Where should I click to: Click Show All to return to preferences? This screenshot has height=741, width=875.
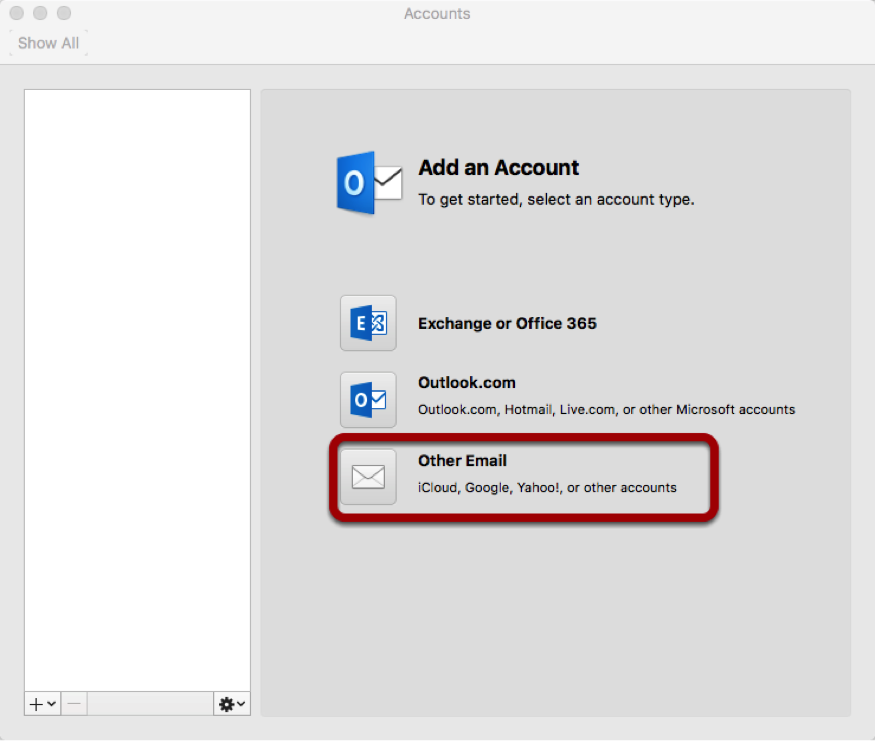click(48, 43)
